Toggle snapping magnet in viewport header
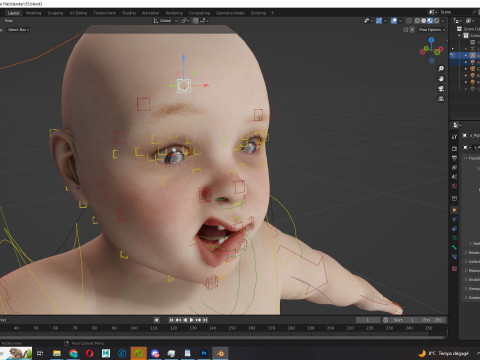Viewport: 480px width, 360px height. click(195, 21)
